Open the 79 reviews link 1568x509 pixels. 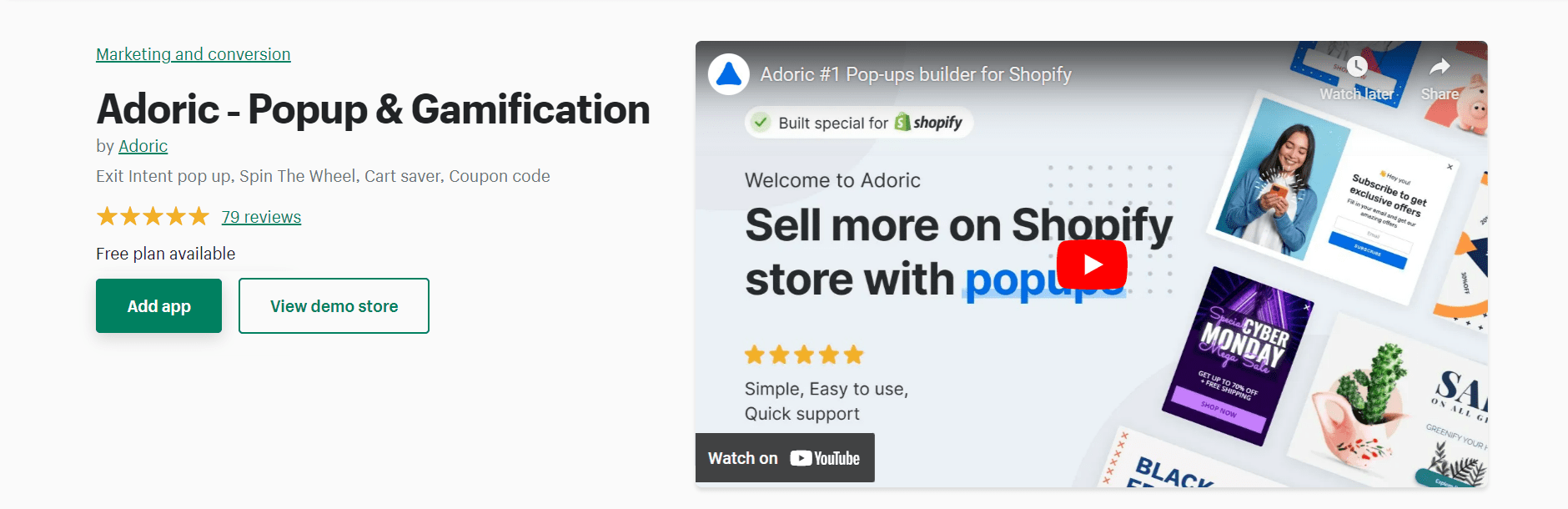click(x=261, y=217)
